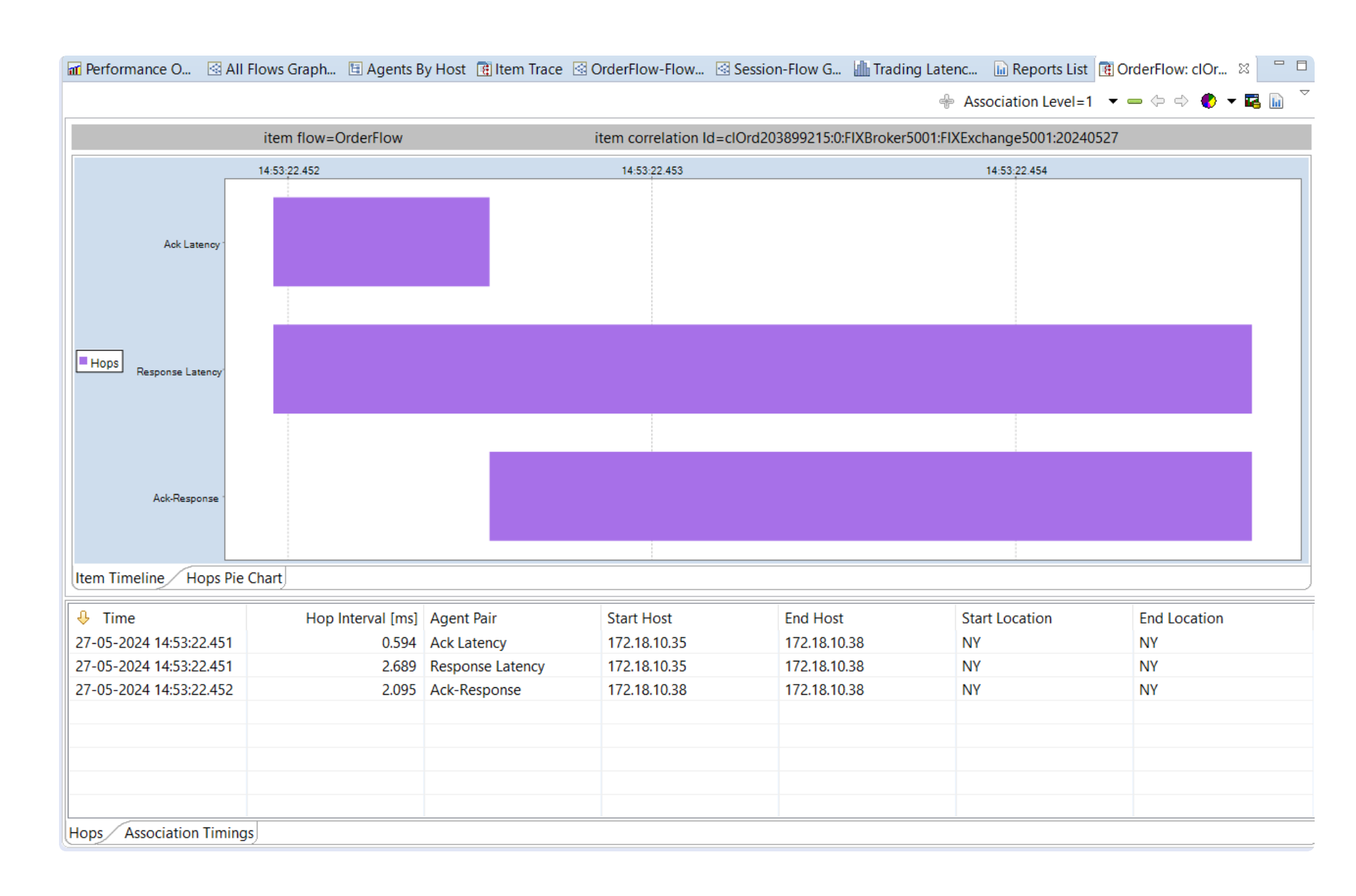Switch to the All Flows Graph tab

[272, 69]
